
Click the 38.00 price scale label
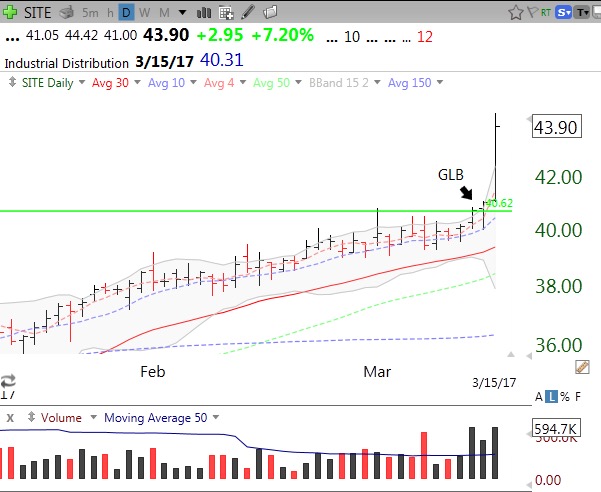tap(558, 286)
